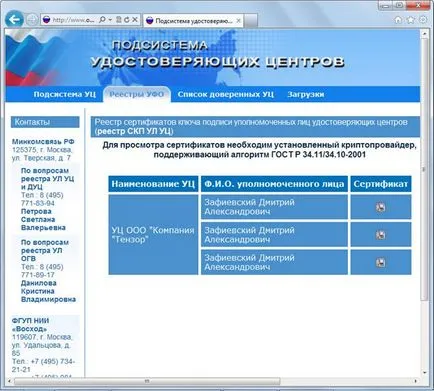
Task: Select the УЦ ООО "Компания "Тензор" cell
Action: click(x=153, y=235)
